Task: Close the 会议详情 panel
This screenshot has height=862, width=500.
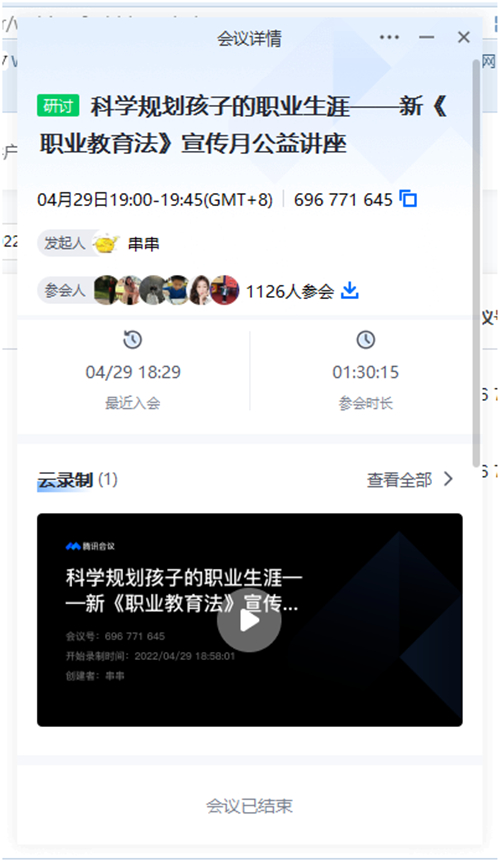Action: tap(464, 37)
